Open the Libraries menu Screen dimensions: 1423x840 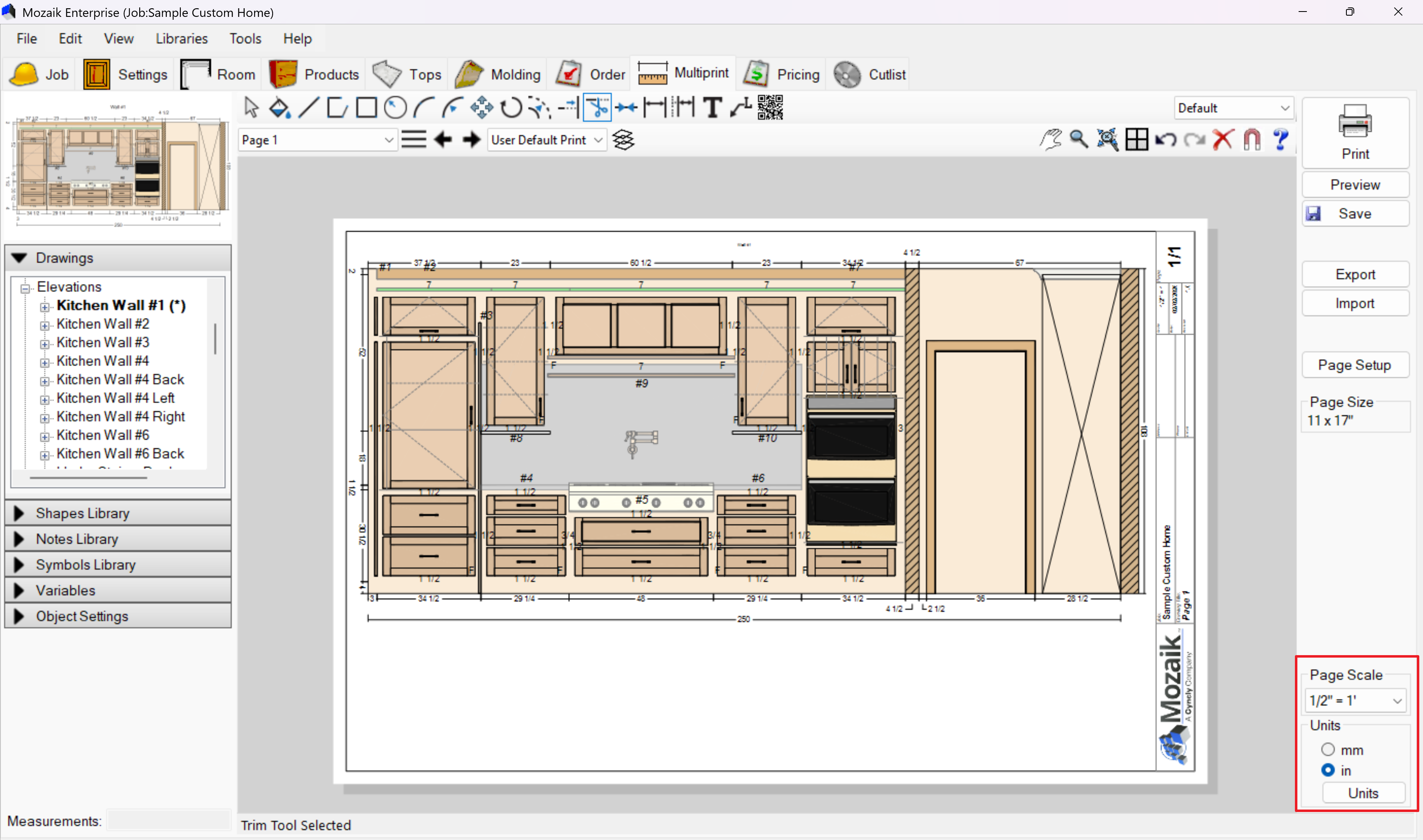click(x=182, y=38)
